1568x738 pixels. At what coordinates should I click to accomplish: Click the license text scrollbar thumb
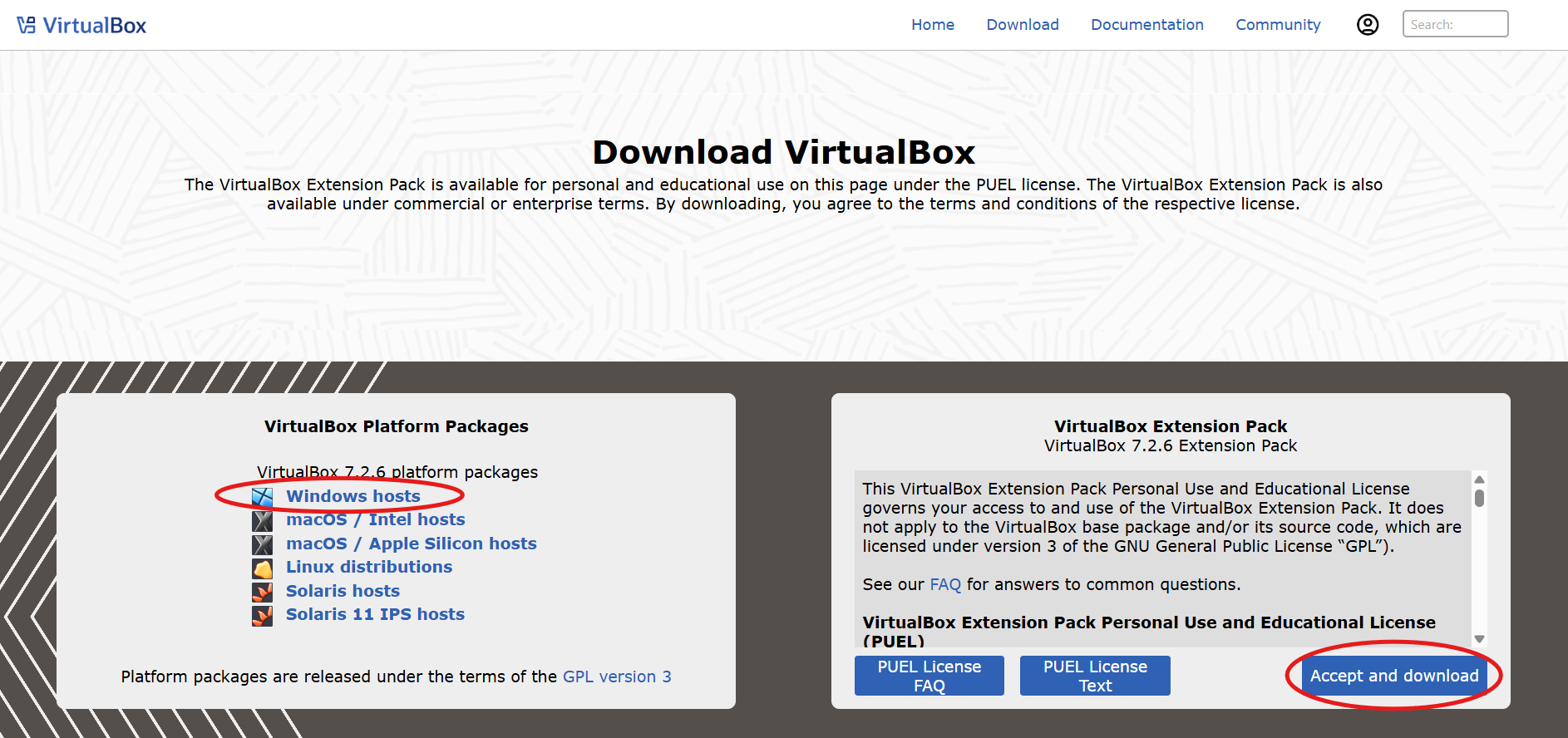(1479, 498)
